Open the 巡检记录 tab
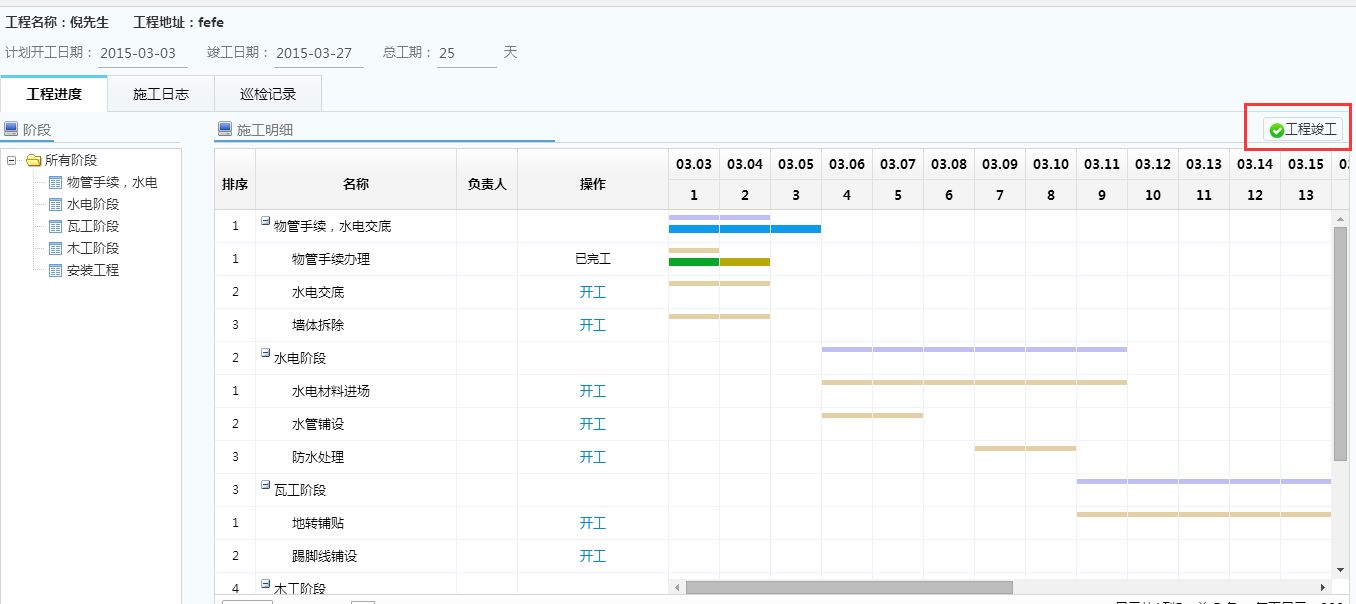 (x=268, y=94)
